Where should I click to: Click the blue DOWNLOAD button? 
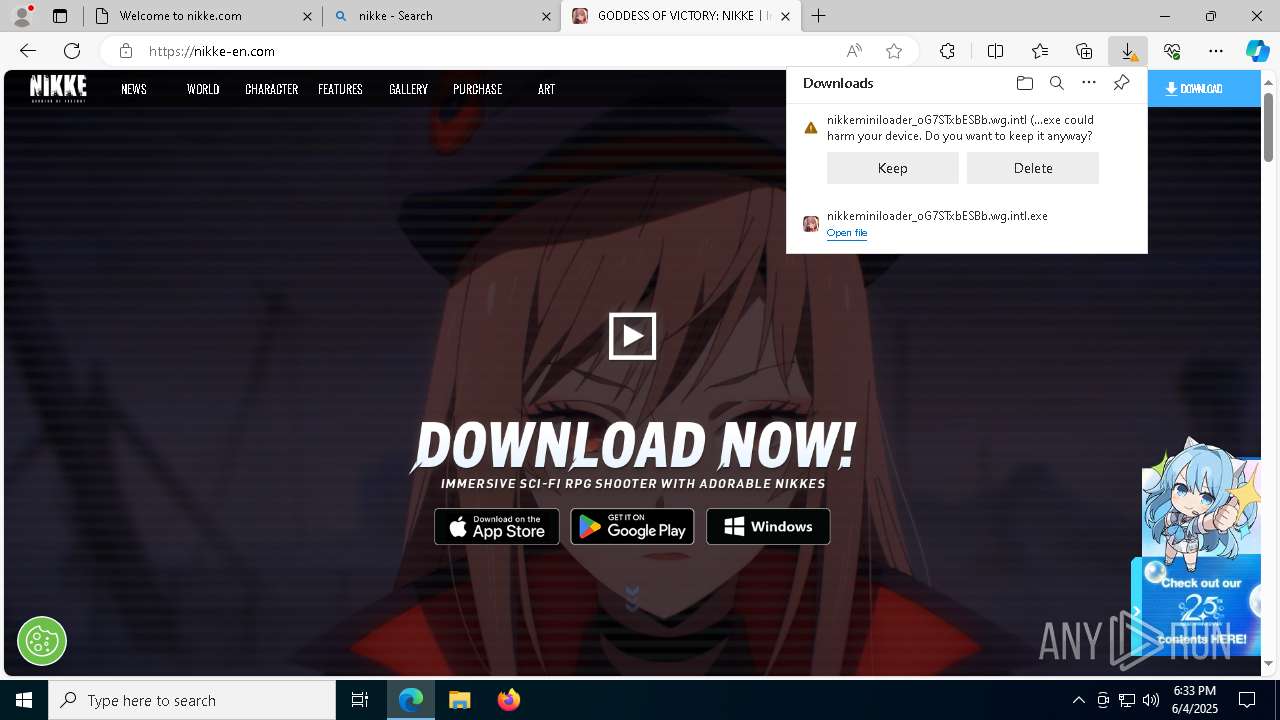pyautogui.click(x=1204, y=88)
